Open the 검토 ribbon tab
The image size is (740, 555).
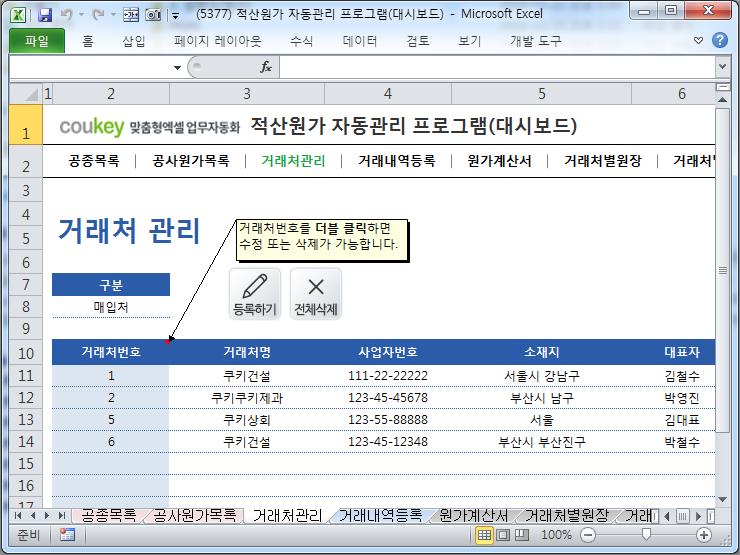coord(418,41)
